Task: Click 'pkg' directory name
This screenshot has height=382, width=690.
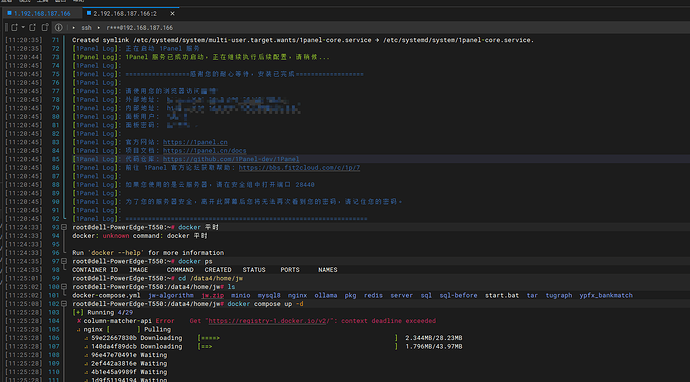Action: click(350, 295)
